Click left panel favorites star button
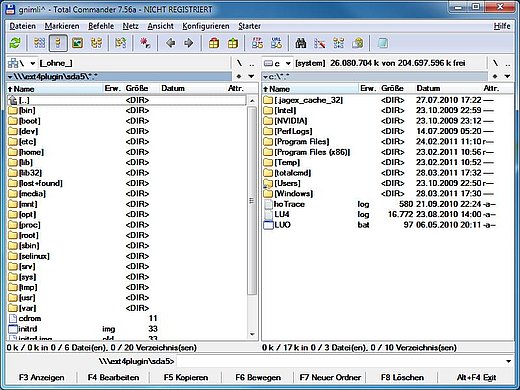520x390 pixels. tap(239, 76)
